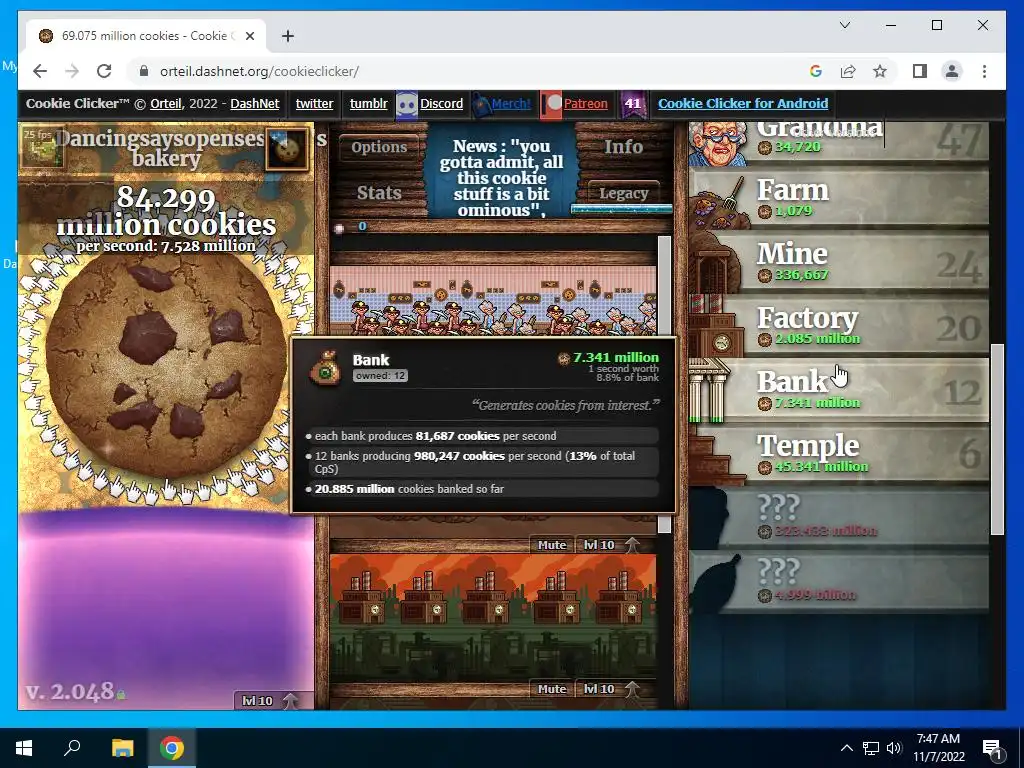The image size is (1024, 768).
Task: Open the Orteil link
Action: pos(166,104)
